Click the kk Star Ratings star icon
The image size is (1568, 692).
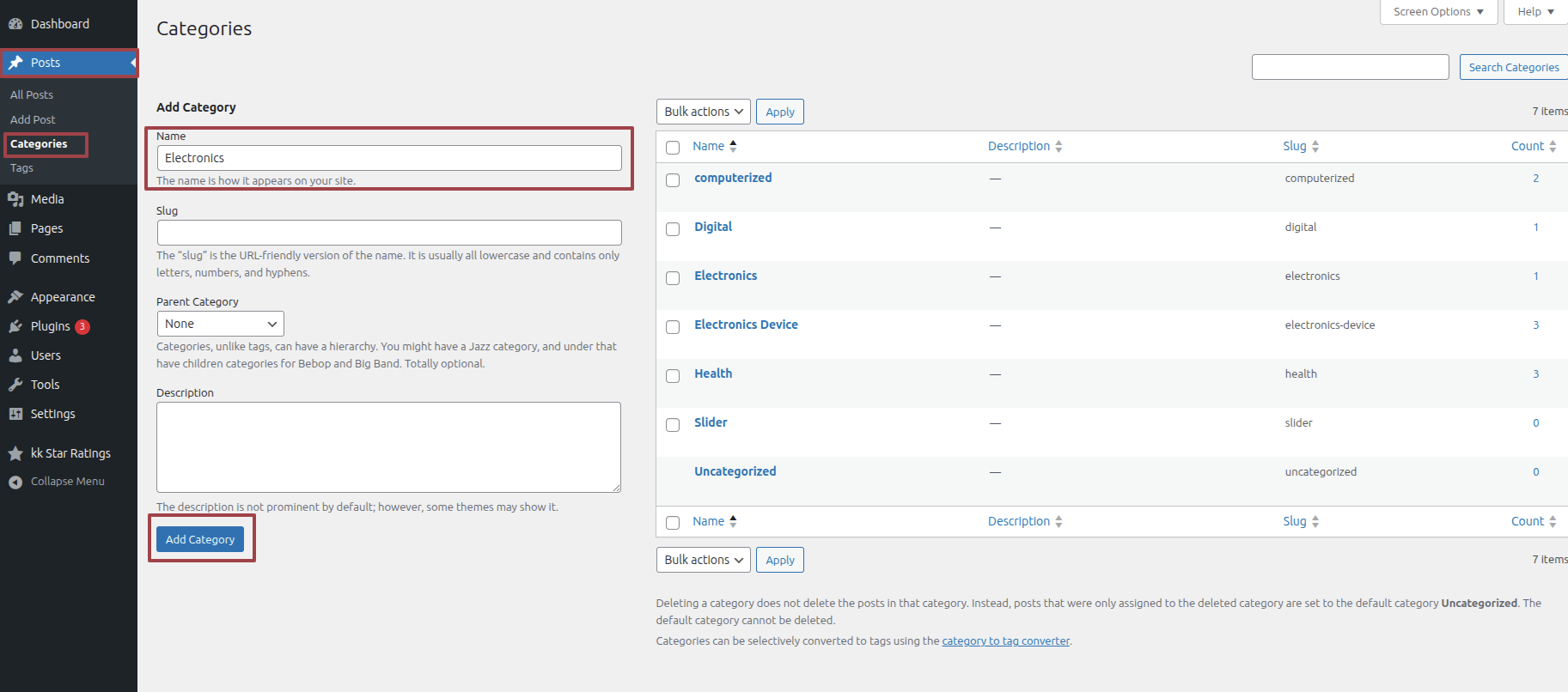tap(15, 453)
